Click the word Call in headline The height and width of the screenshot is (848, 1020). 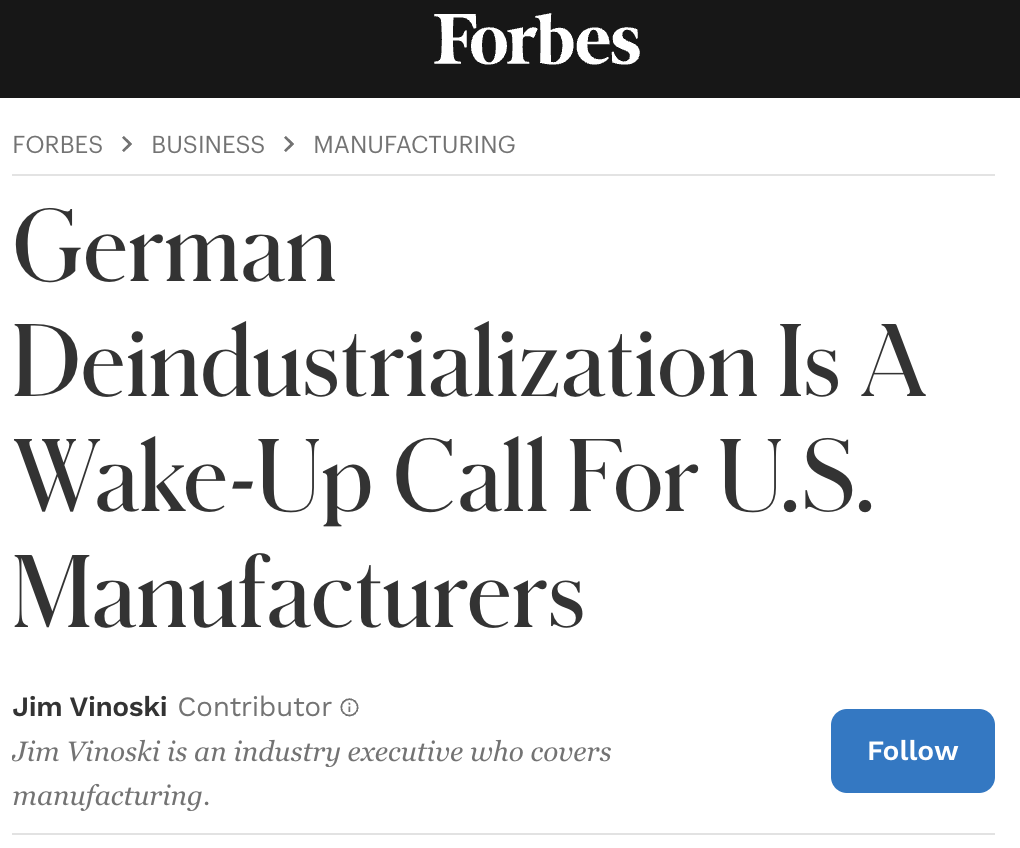point(495,478)
